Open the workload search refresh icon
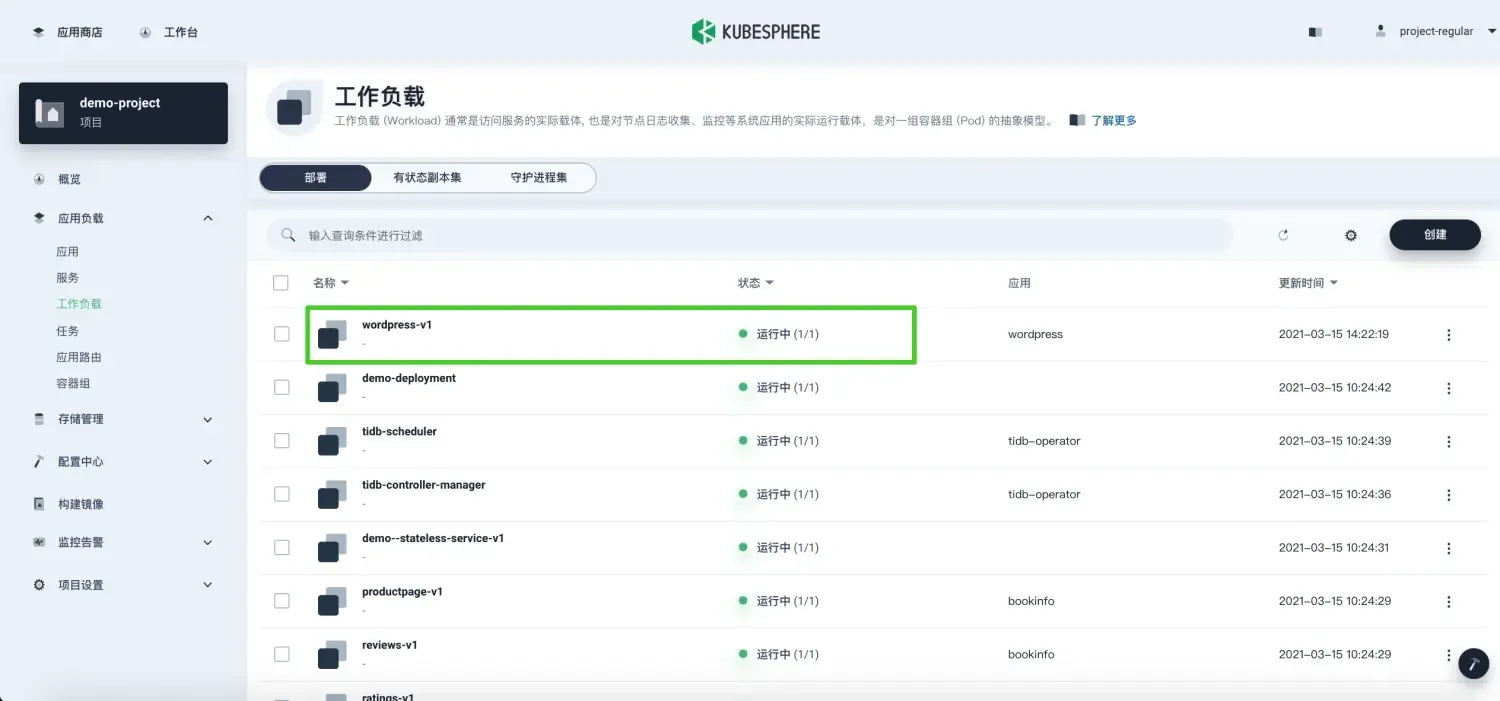This screenshot has height=701, width=1500. tap(1283, 235)
